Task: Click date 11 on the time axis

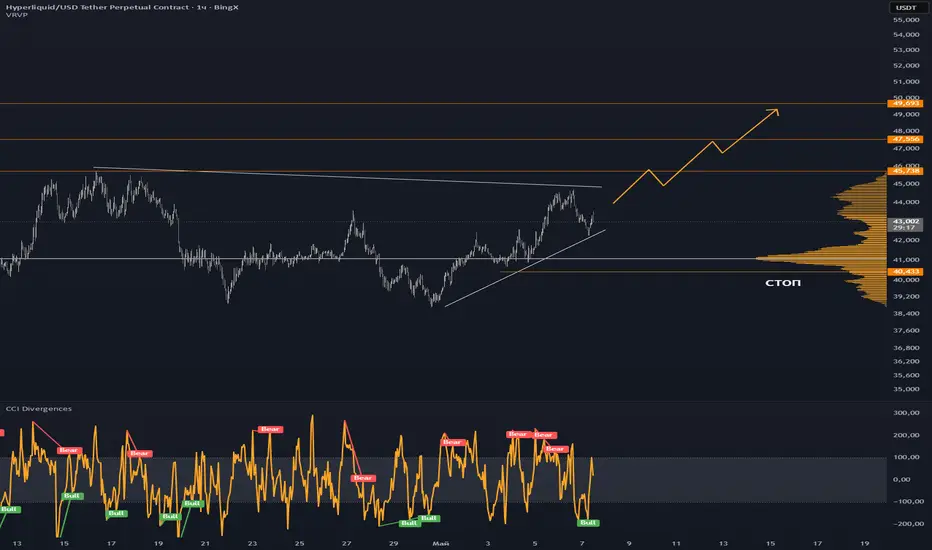Action: (676, 543)
